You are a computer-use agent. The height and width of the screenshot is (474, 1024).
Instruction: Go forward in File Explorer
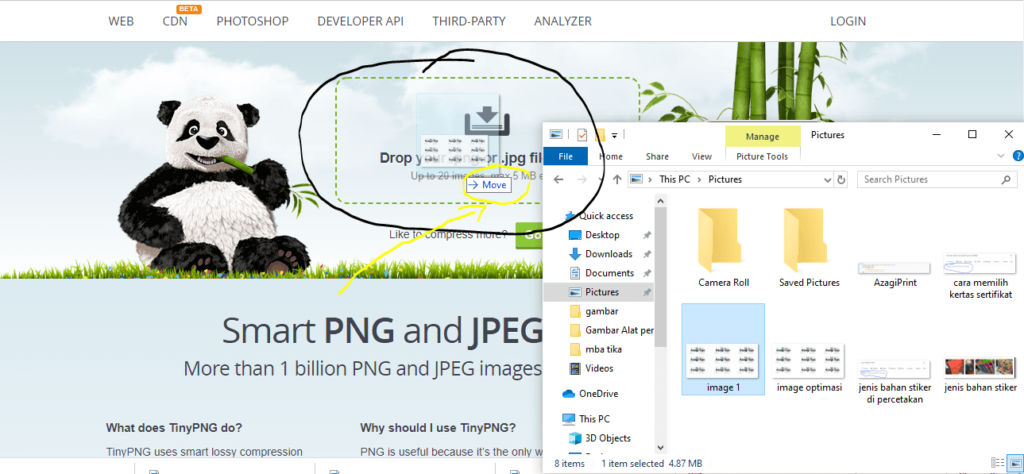[x=583, y=179]
